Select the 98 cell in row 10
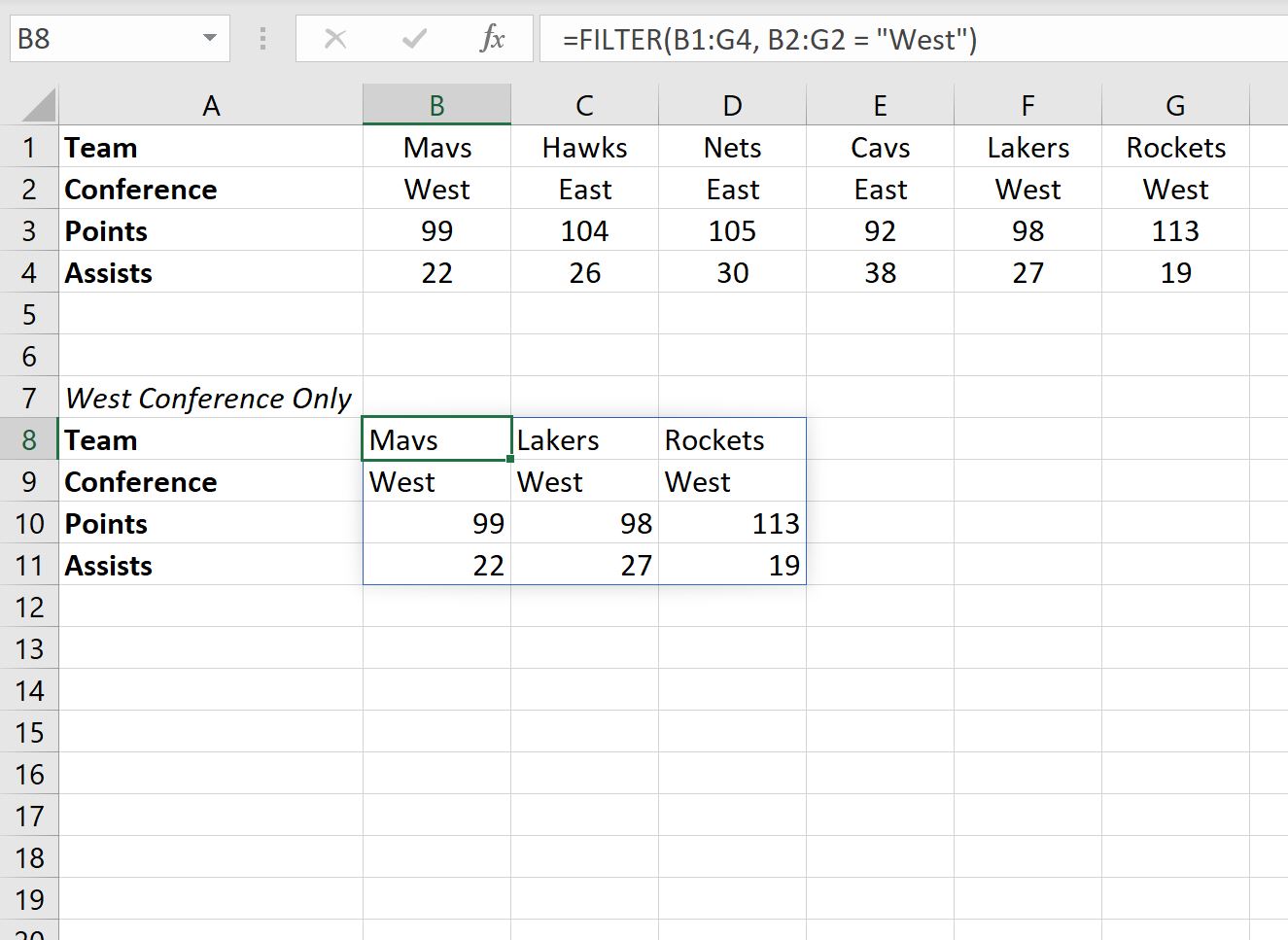The image size is (1288, 940). point(585,523)
